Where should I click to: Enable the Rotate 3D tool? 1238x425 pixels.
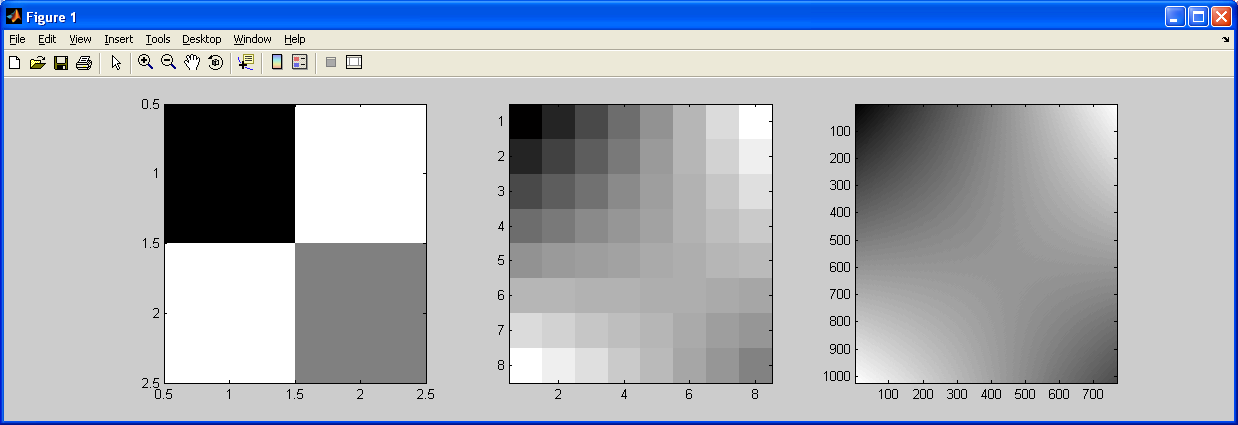point(215,63)
